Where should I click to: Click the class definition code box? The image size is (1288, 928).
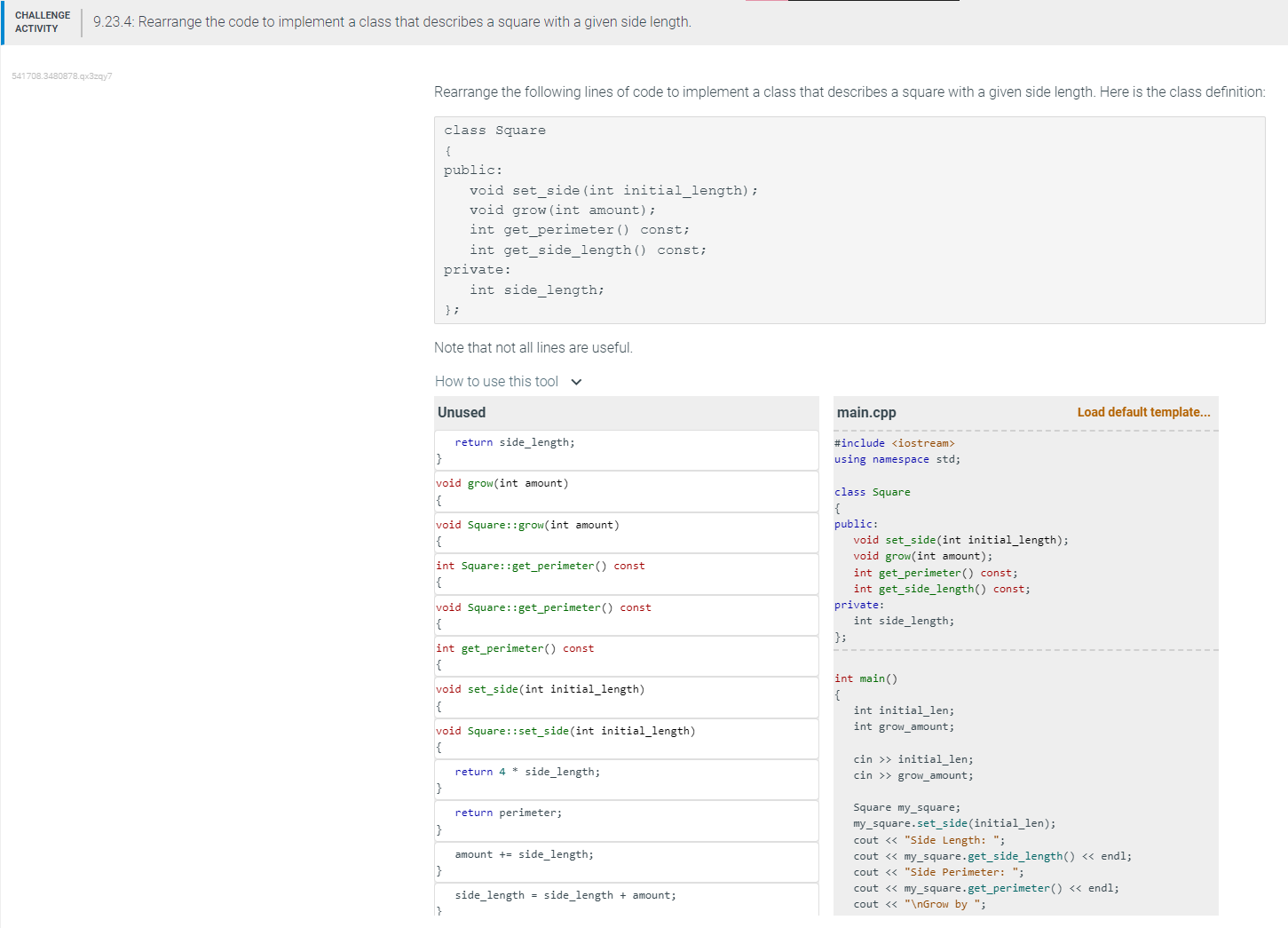click(849, 220)
